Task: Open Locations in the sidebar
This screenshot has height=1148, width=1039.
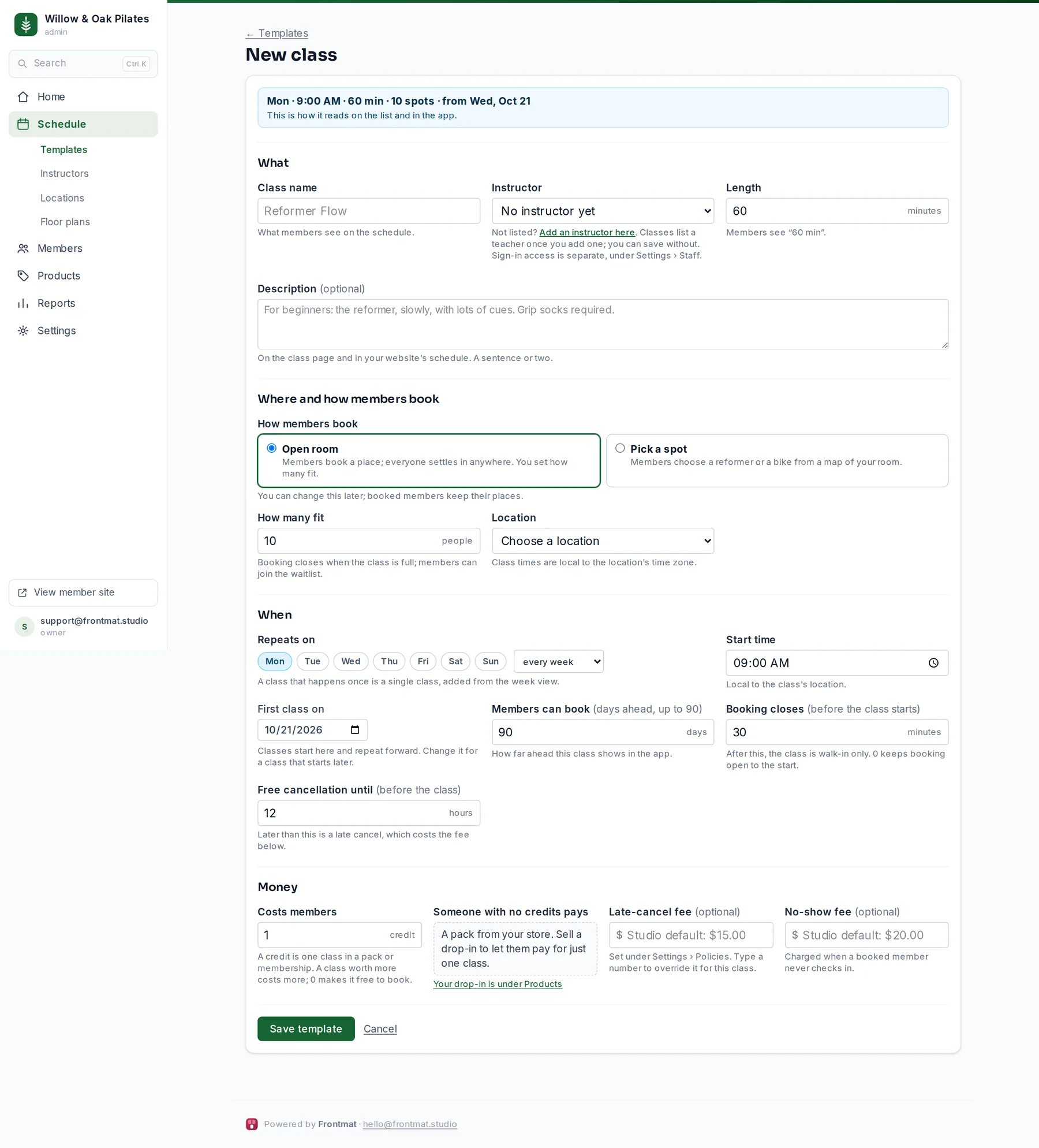Action: pos(62,198)
